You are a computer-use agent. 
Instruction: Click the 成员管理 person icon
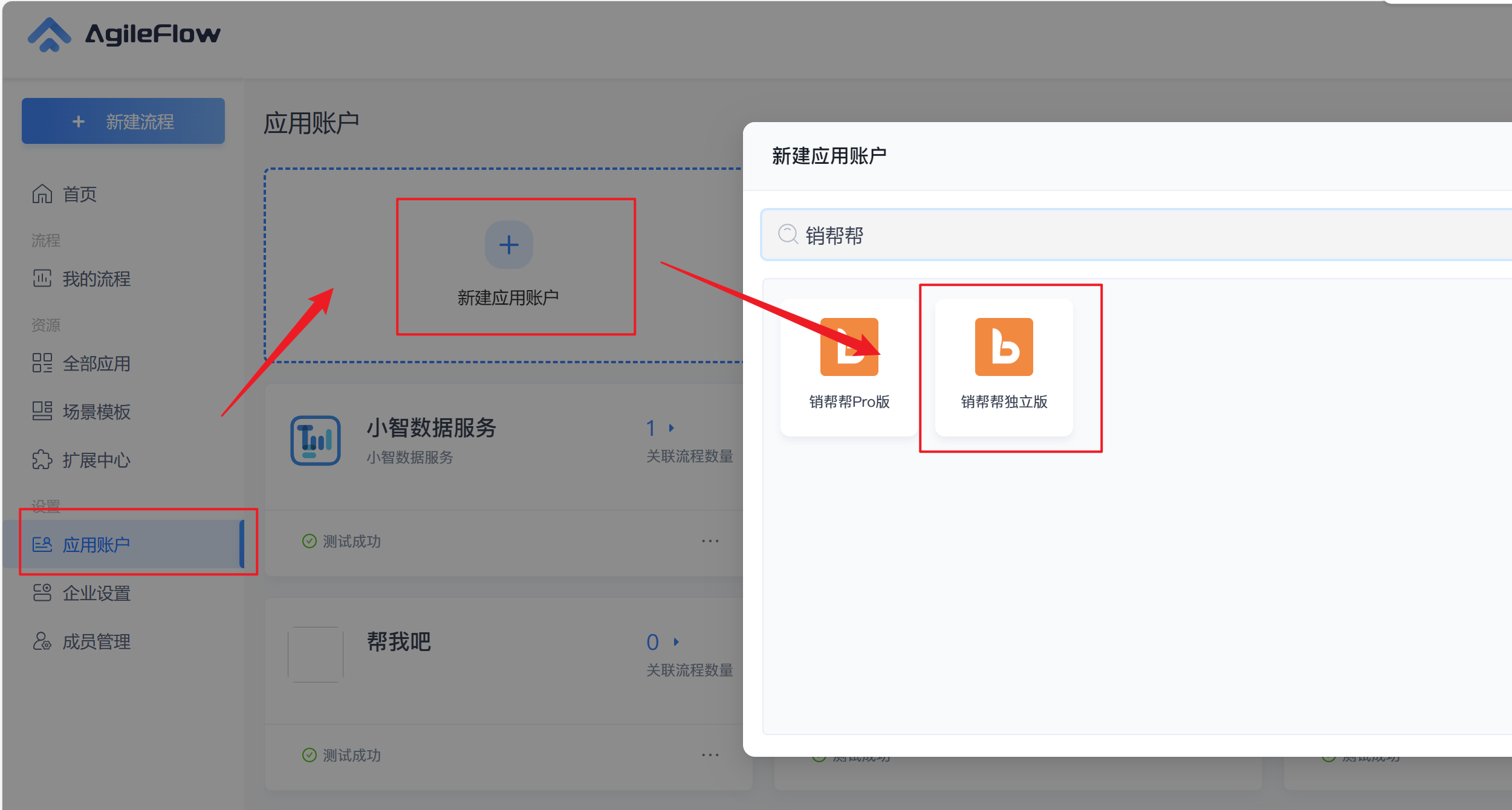42,641
